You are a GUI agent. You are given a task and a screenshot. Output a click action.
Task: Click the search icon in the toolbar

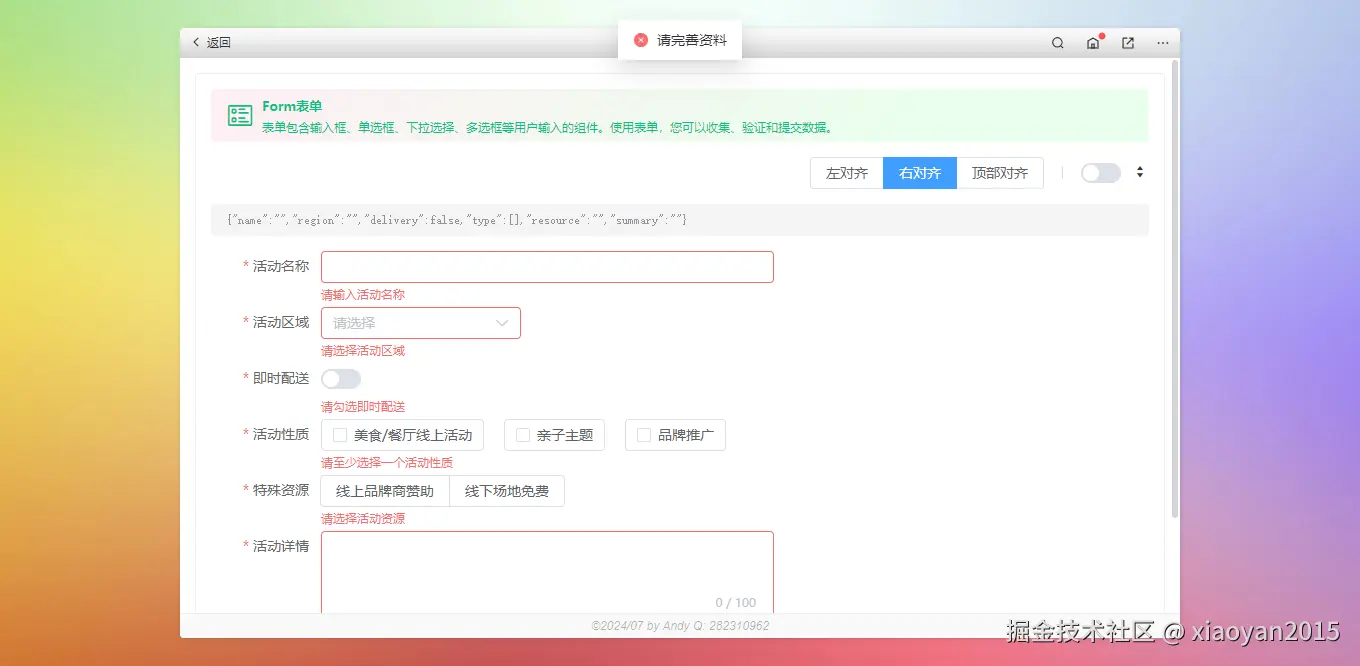pyautogui.click(x=1057, y=42)
